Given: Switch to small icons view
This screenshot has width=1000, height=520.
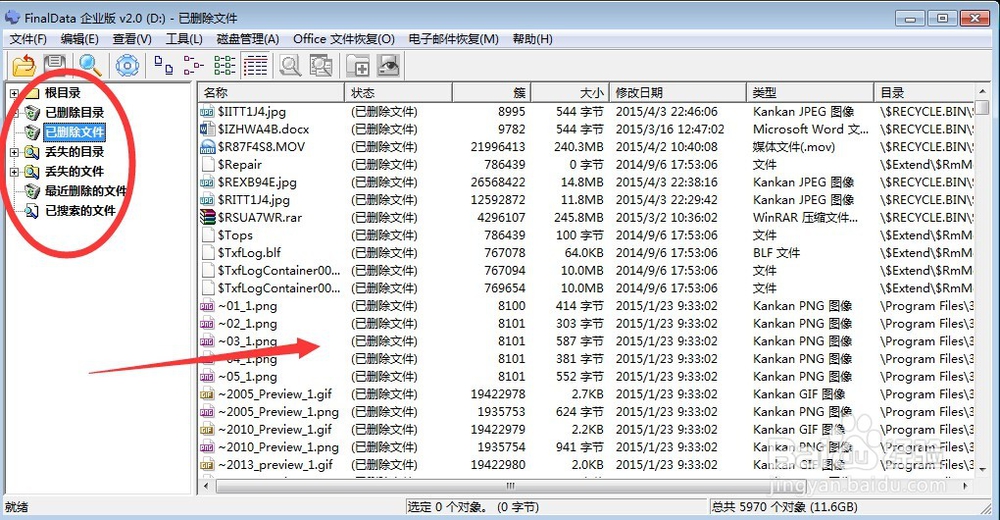Looking at the screenshot, I should click(x=193, y=65).
